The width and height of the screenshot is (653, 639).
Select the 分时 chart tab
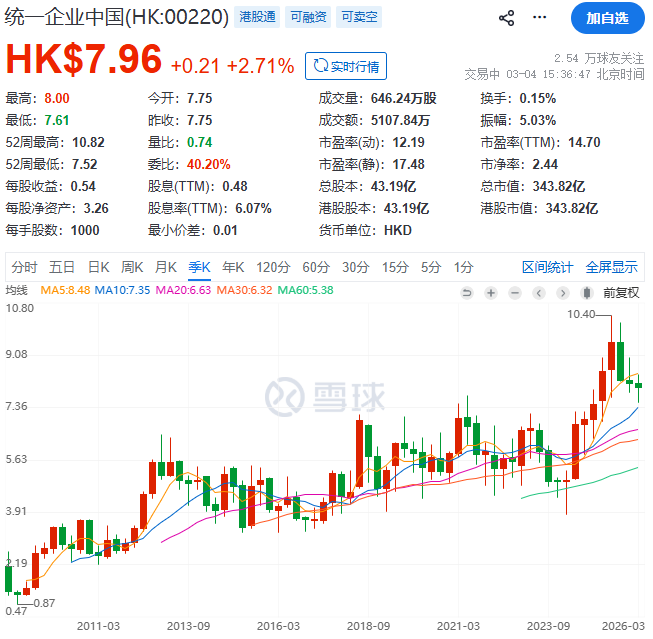click(x=24, y=267)
